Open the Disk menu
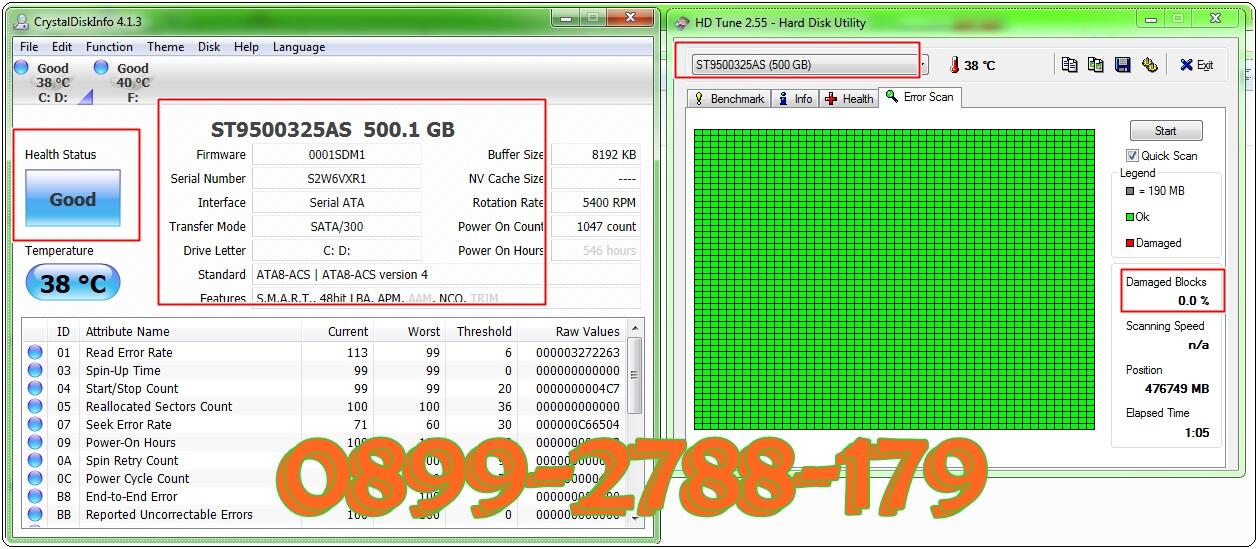This screenshot has height=549, width=1258. (209, 47)
